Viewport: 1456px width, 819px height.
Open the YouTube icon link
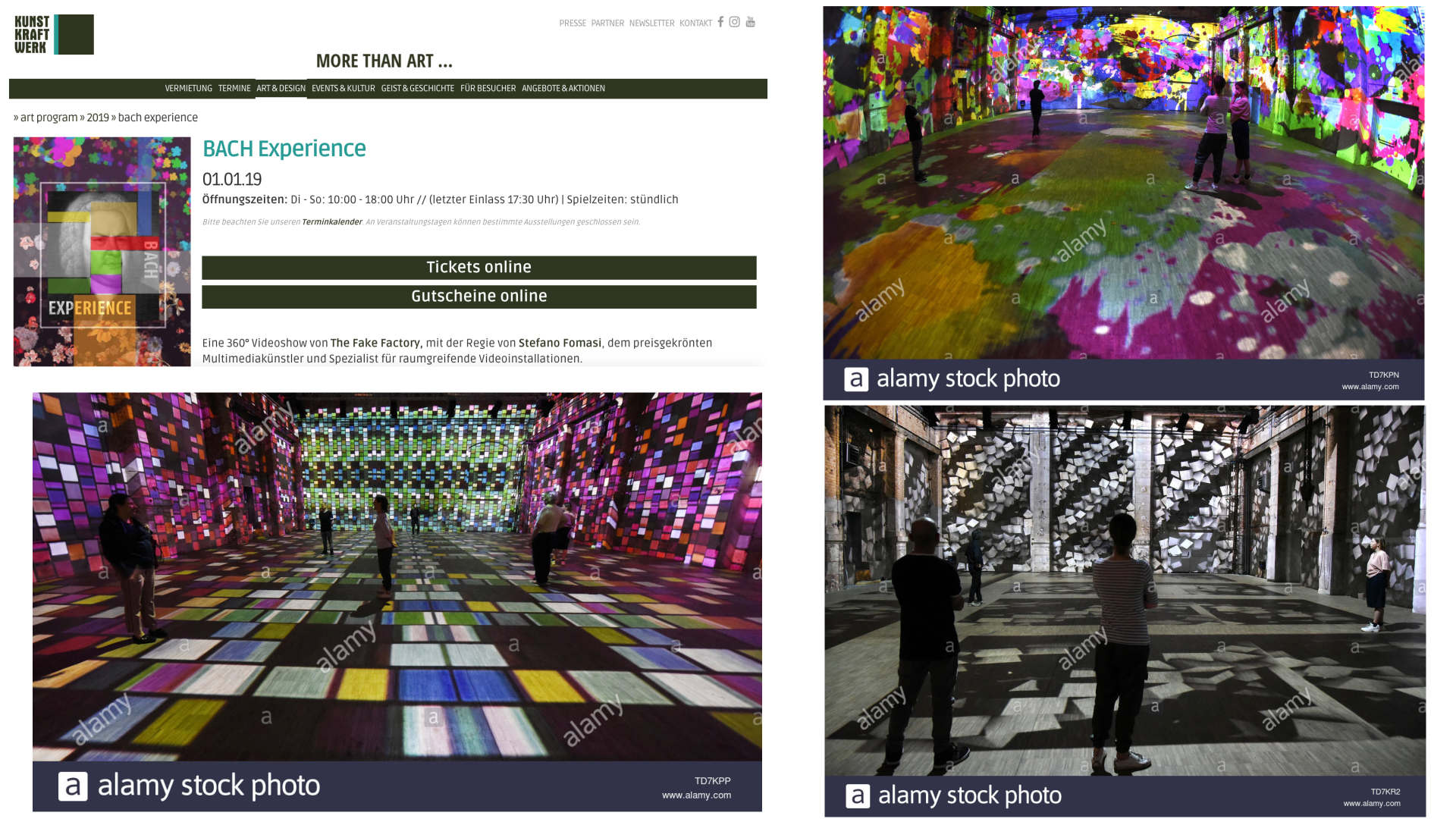[x=750, y=22]
